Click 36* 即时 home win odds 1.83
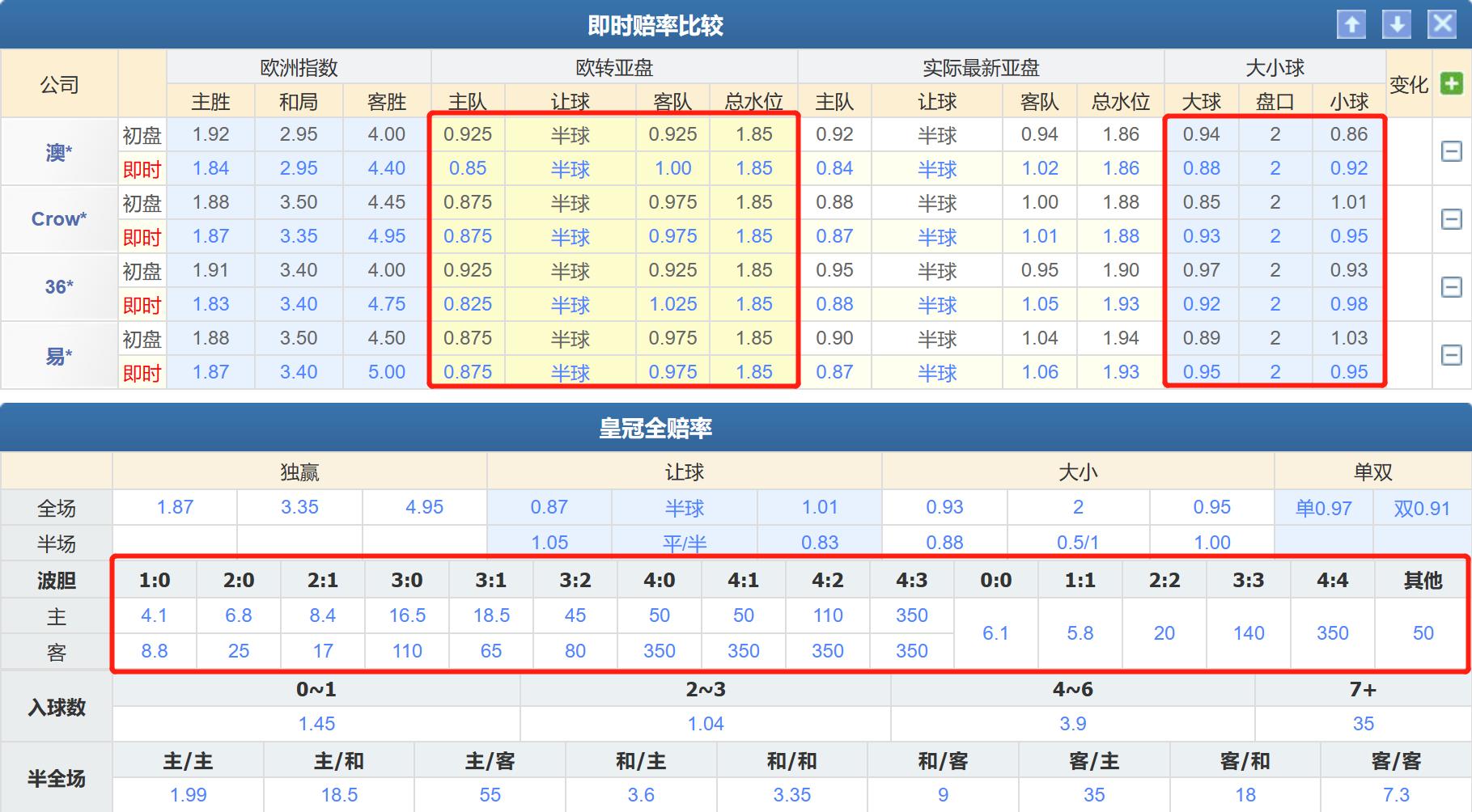Image resolution: width=1472 pixels, height=812 pixels. point(210,304)
